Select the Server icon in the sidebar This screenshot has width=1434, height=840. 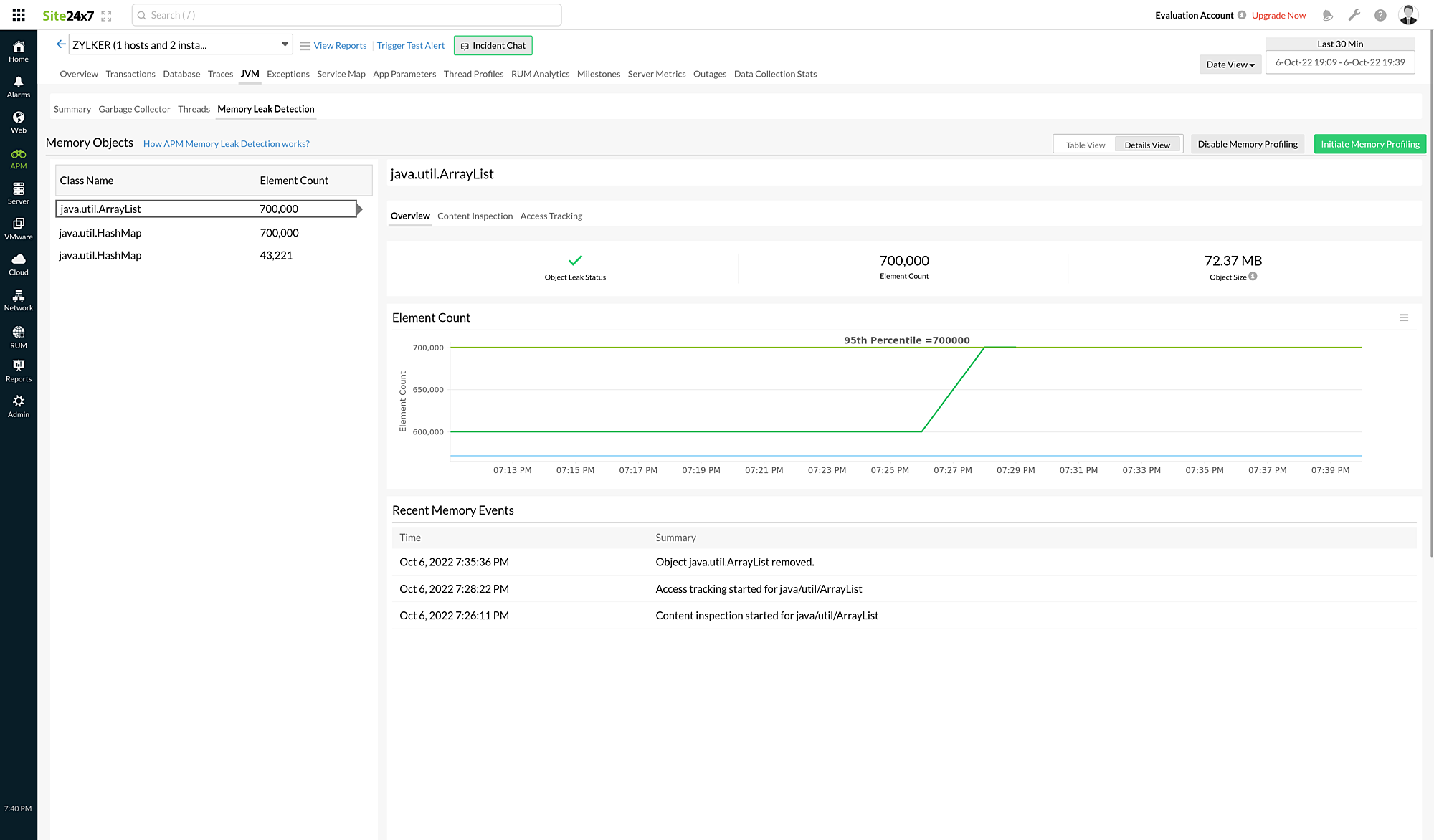point(18,191)
